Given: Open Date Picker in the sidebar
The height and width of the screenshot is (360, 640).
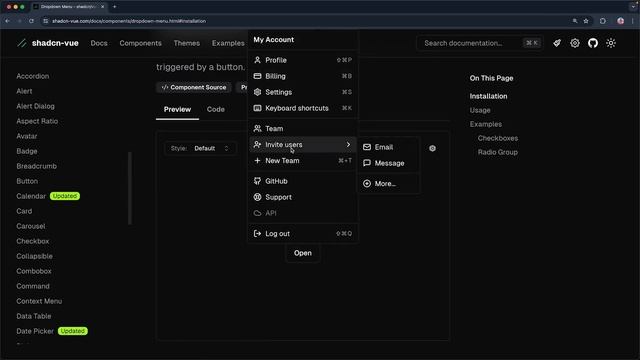Looking at the screenshot, I should pos(35,331).
